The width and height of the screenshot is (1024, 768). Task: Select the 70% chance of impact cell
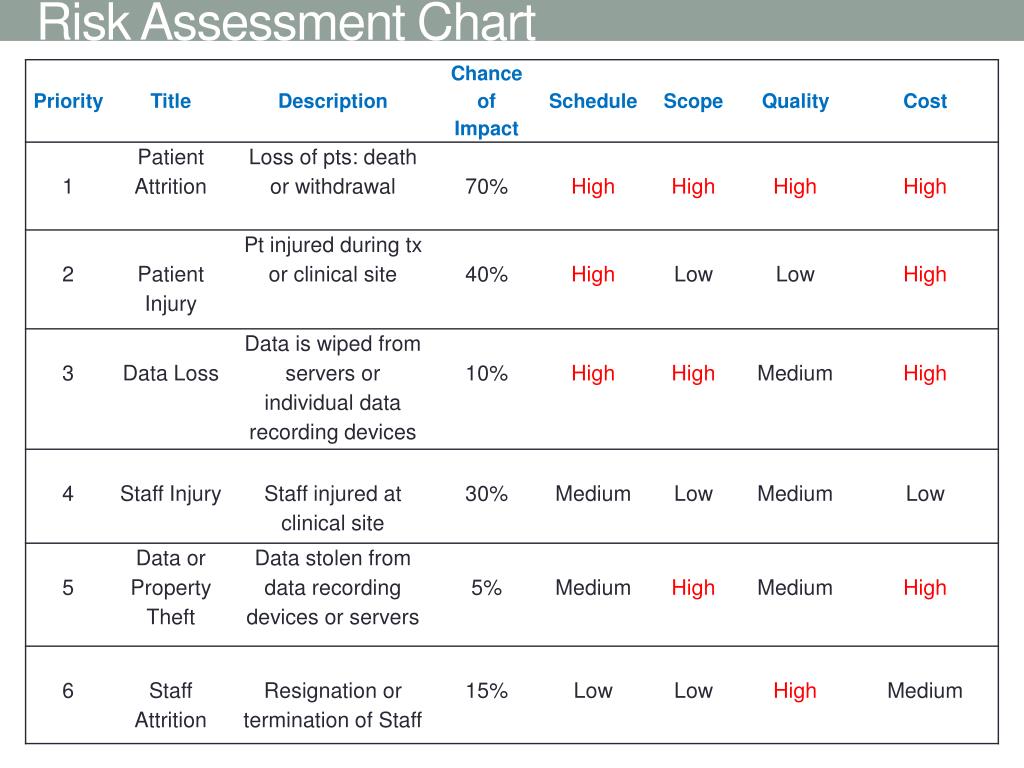click(487, 187)
